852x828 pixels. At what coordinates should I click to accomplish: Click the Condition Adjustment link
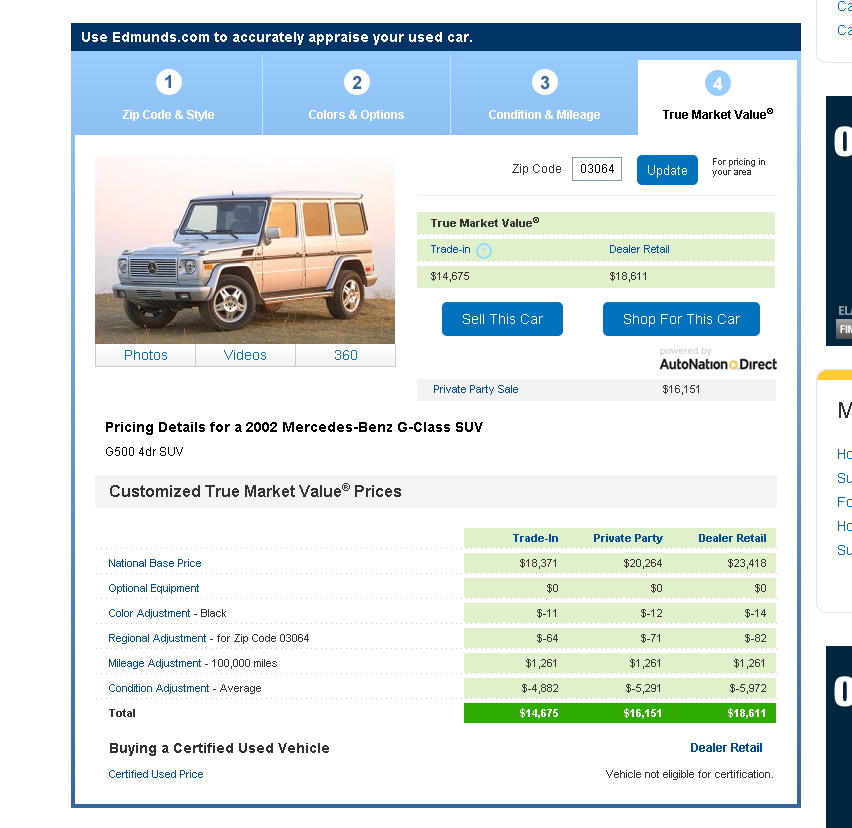159,688
